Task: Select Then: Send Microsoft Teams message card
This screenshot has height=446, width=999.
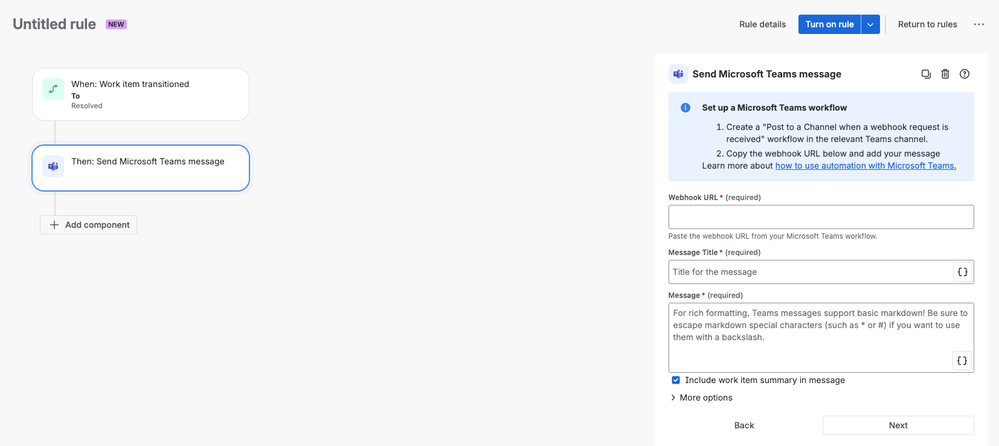Action: pos(141,168)
